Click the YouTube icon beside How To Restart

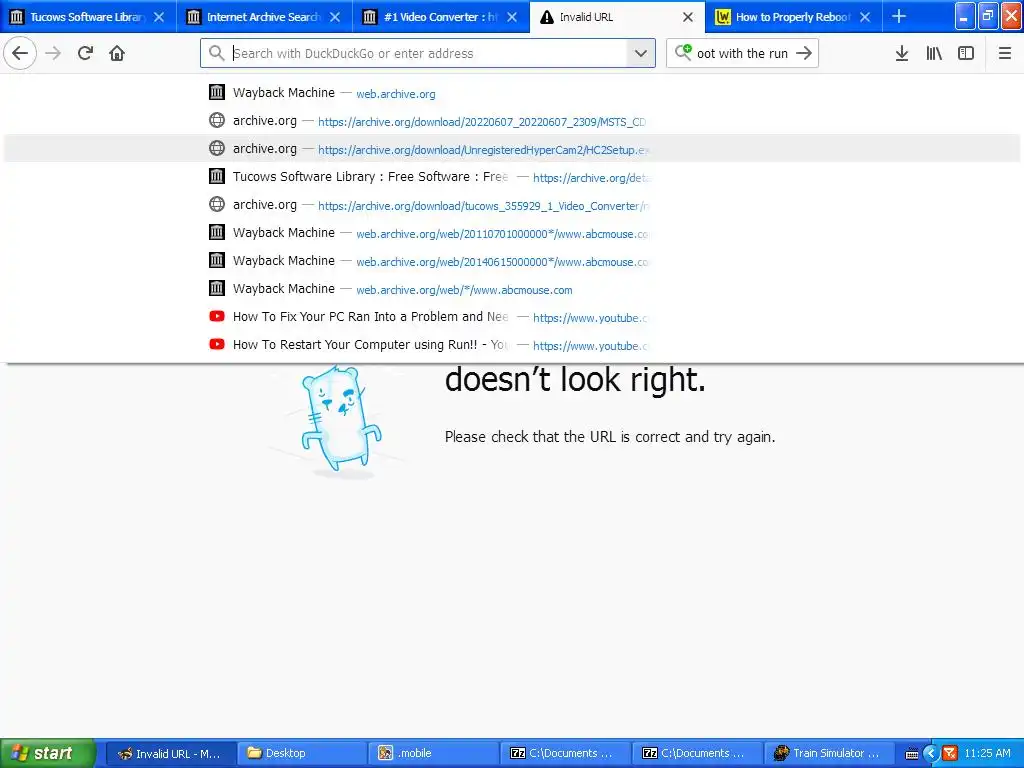tap(217, 344)
